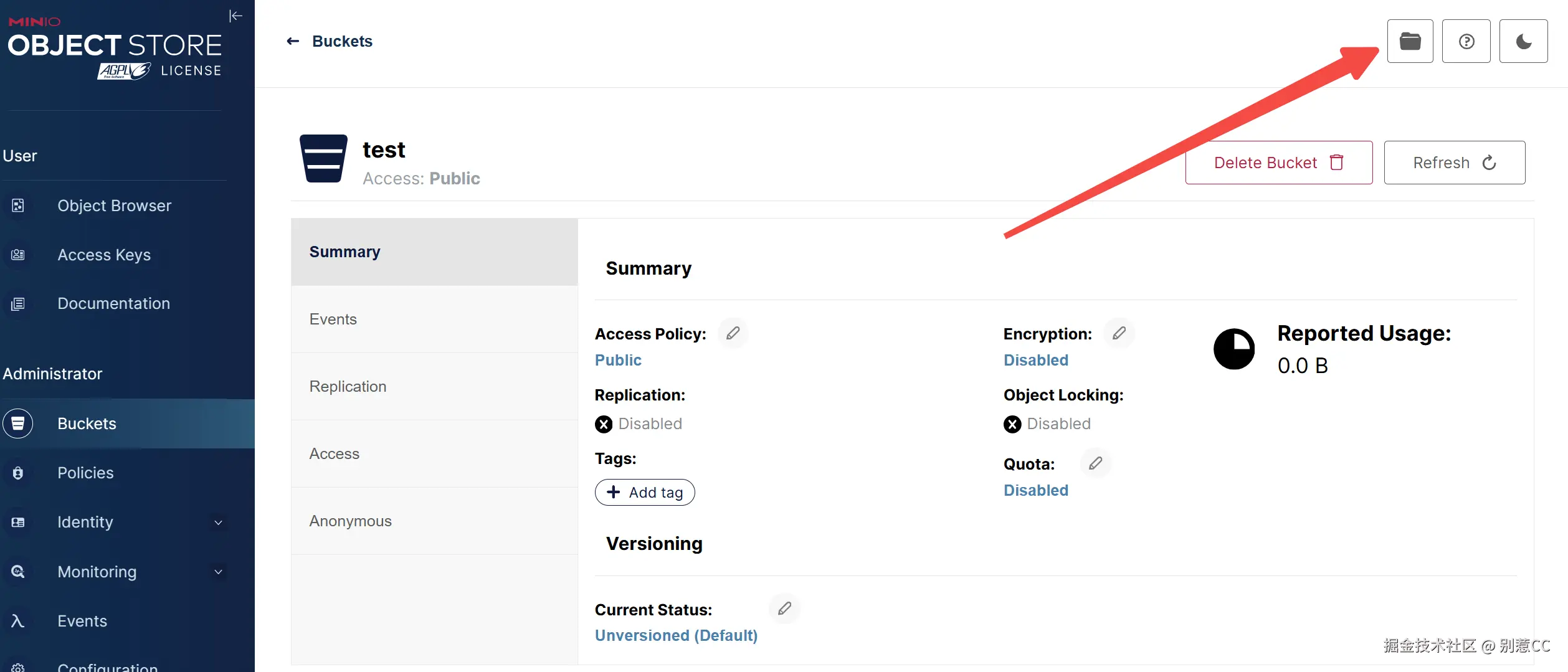Expand the Identity submenu
Viewport: 1568px width, 672px height.
click(218, 523)
